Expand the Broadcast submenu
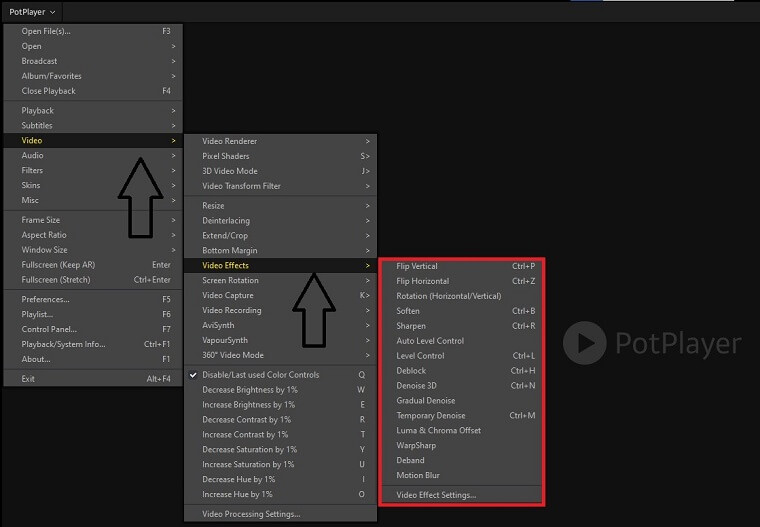 pyautogui.click(x=93, y=61)
